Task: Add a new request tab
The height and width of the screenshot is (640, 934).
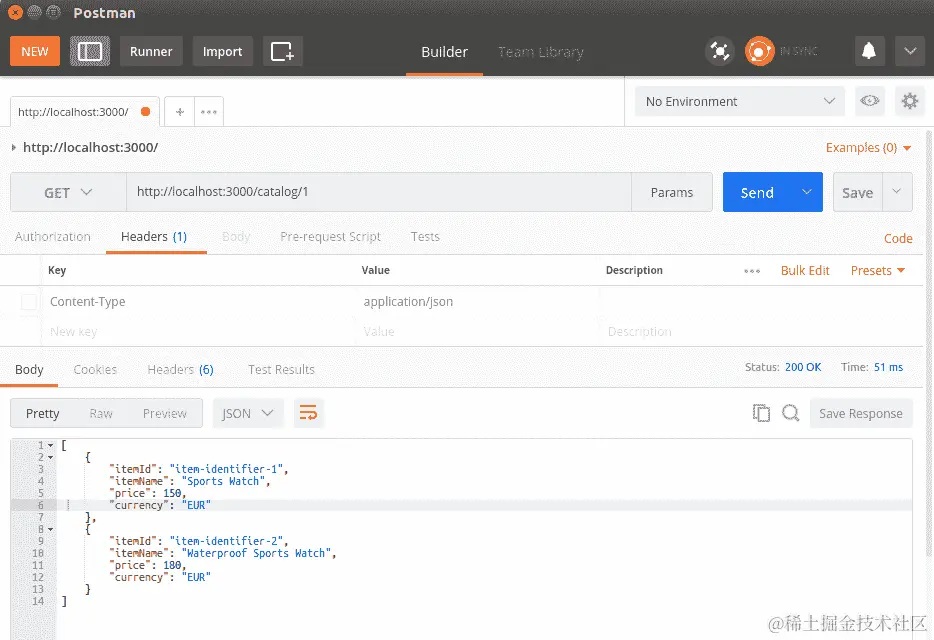Action: (x=180, y=112)
